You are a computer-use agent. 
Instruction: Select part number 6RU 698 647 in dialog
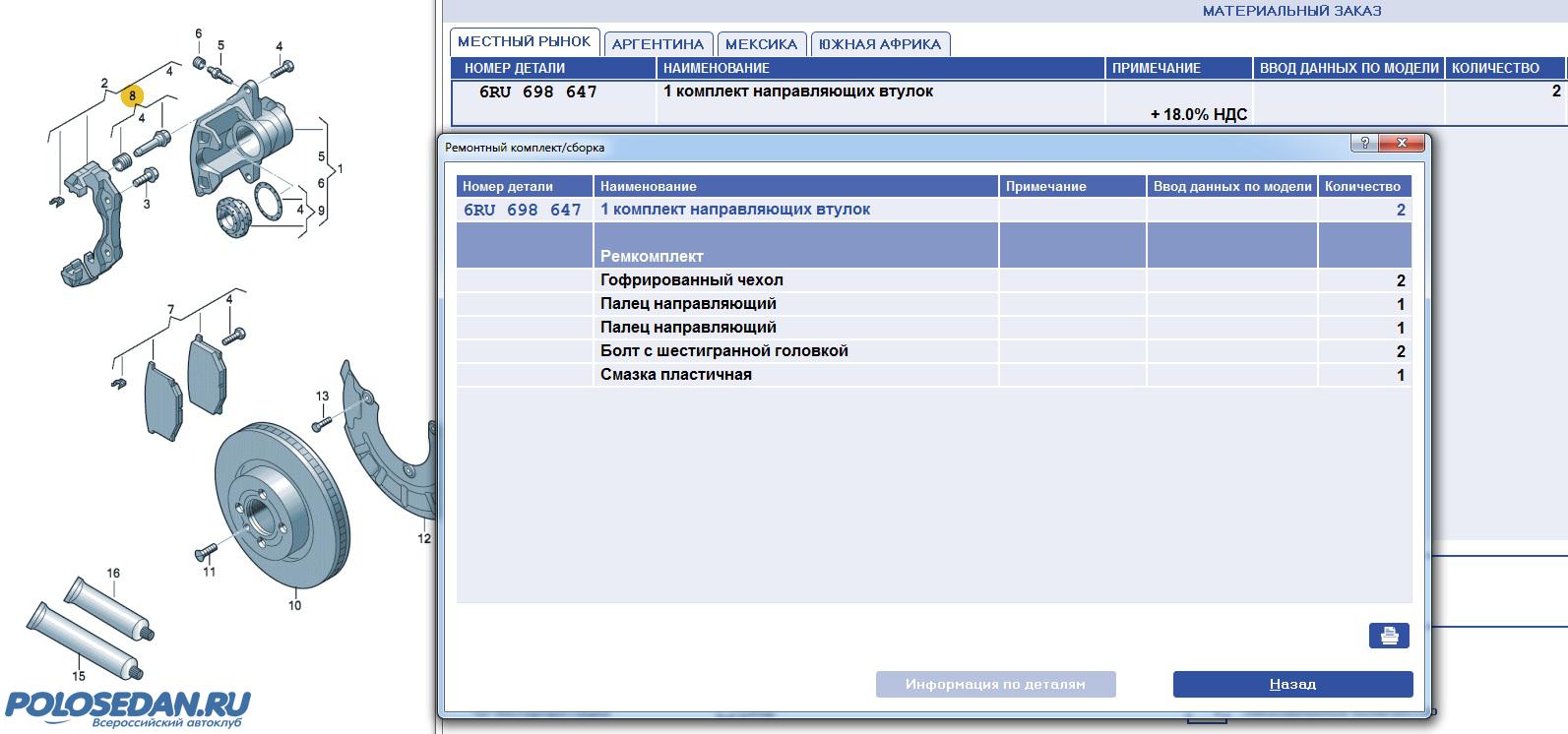[x=523, y=210]
